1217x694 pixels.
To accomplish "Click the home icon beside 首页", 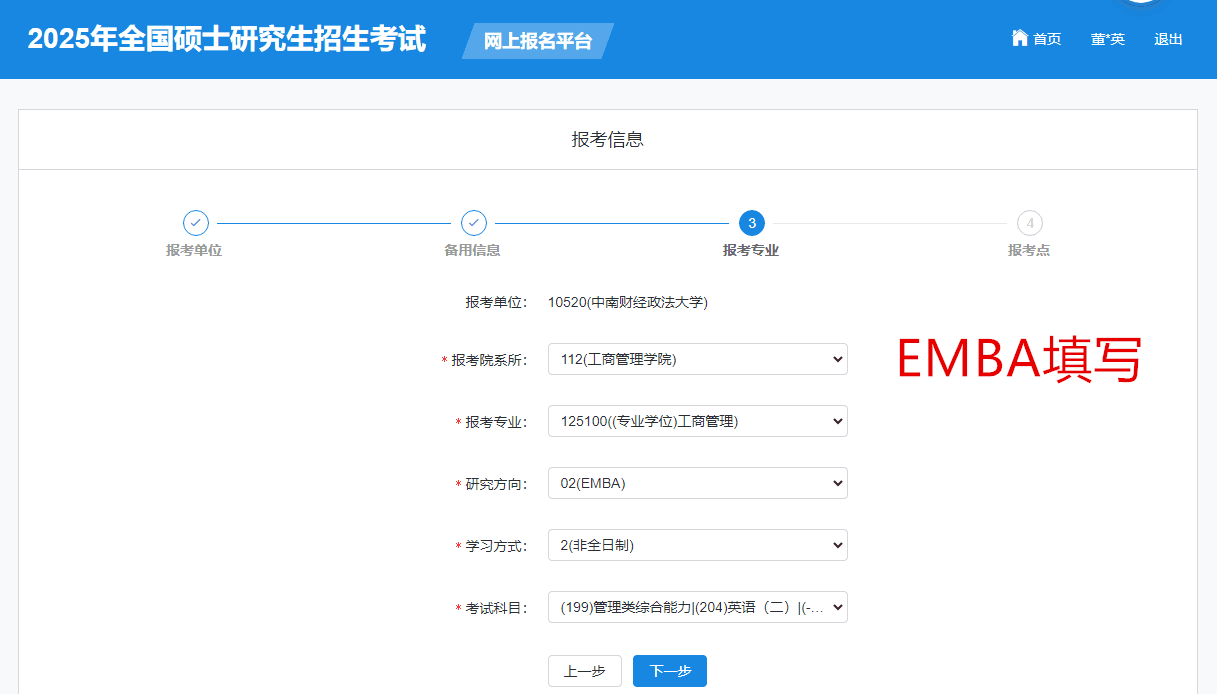I will click(x=1020, y=38).
